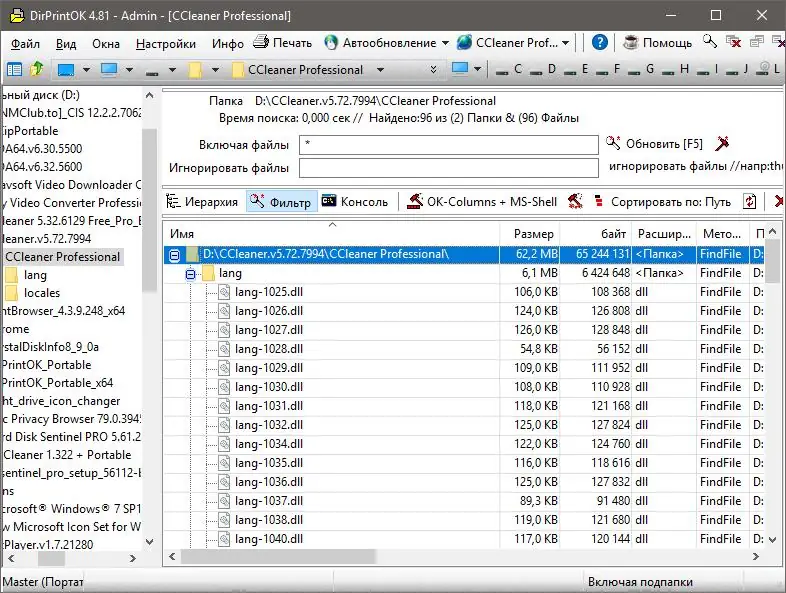The height and width of the screenshot is (593, 786).
Task: Jump to drive F
Action: (608, 69)
